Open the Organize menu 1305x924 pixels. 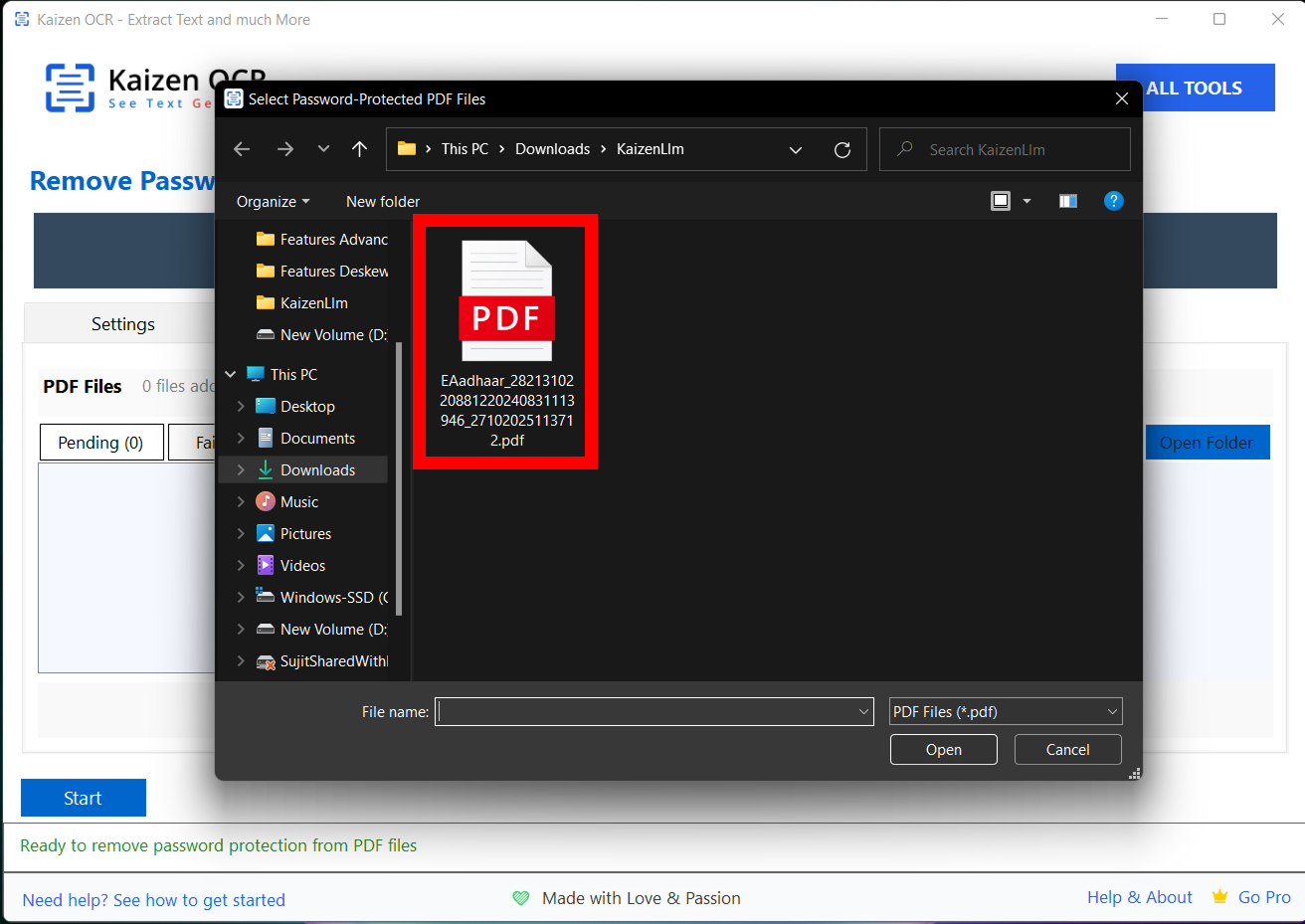click(273, 201)
